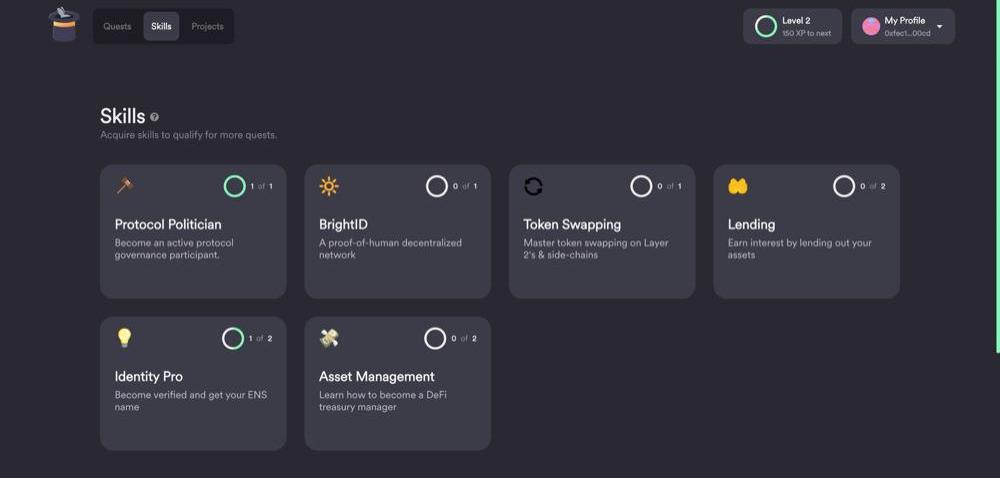Screen dimensions: 1000x478
Task: Click the BrightID sun icon
Action: [x=329, y=186]
